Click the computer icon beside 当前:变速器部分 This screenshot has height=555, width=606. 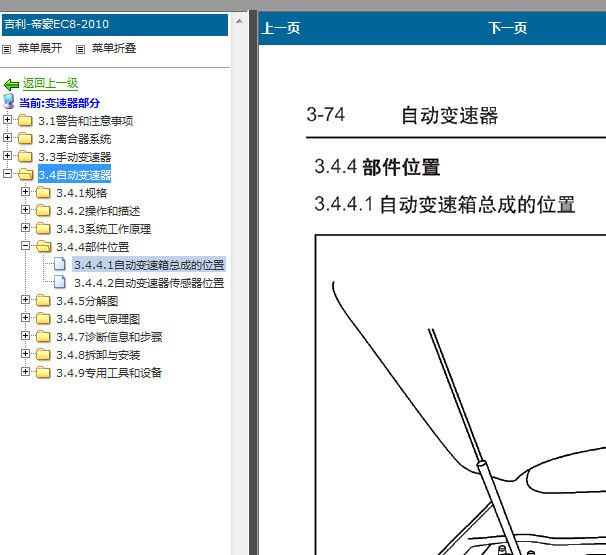pyautogui.click(x=9, y=101)
